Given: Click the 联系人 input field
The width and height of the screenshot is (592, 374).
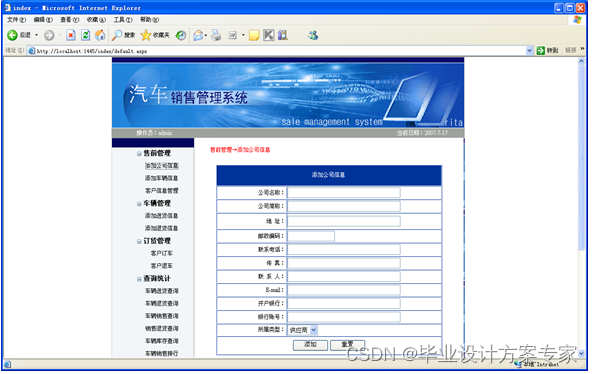Looking at the screenshot, I should (x=344, y=277).
